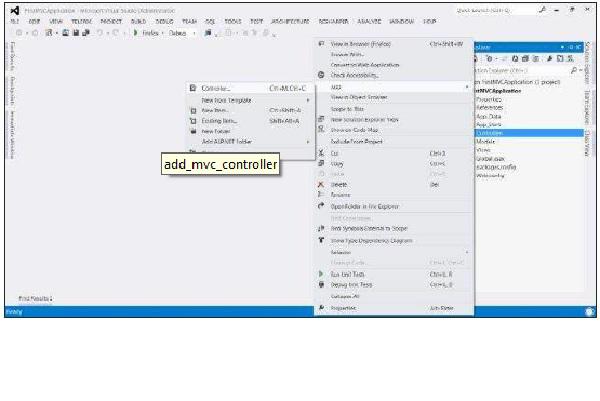
Task: Click the Copy icon in context menu
Action: [x=321, y=163]
